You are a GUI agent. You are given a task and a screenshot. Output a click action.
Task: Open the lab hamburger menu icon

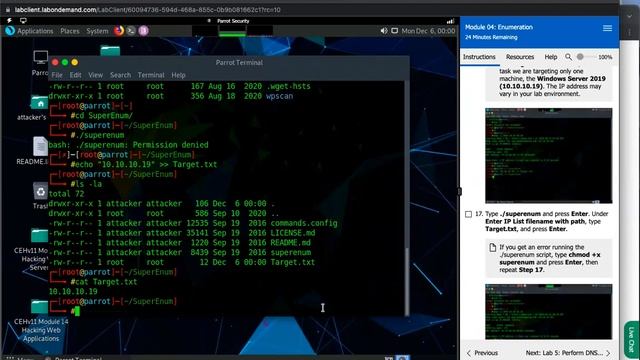pyautogui.click(x=607, y=28)
